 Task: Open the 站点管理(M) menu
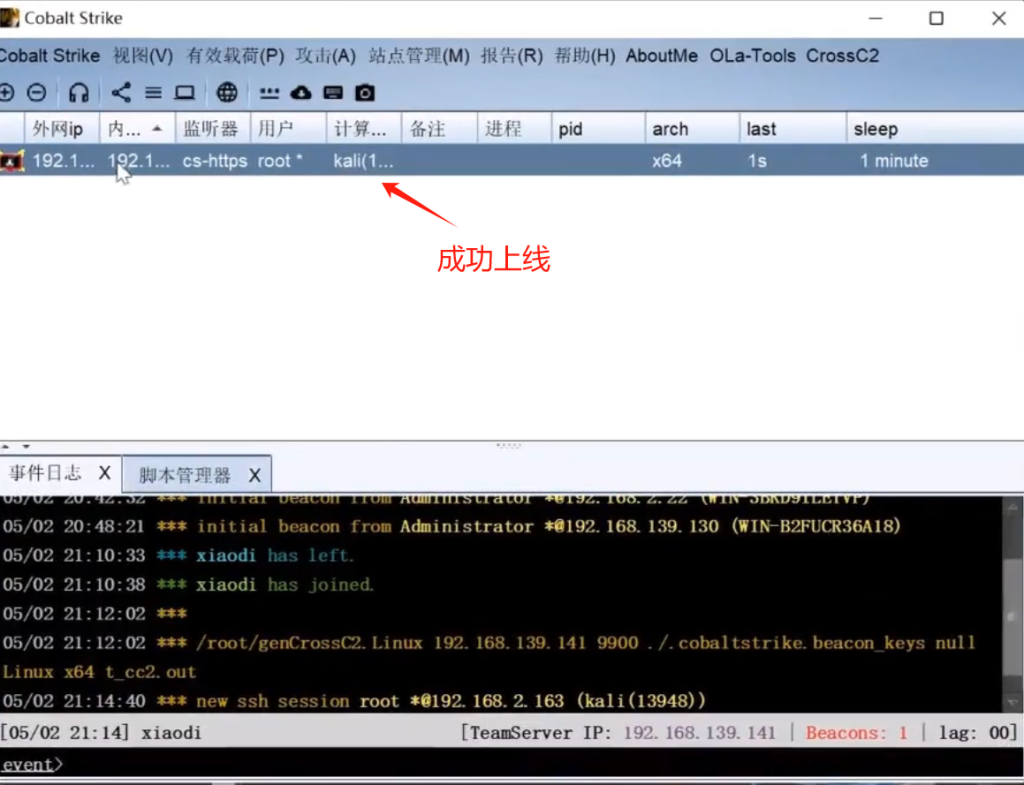(419, 56)
